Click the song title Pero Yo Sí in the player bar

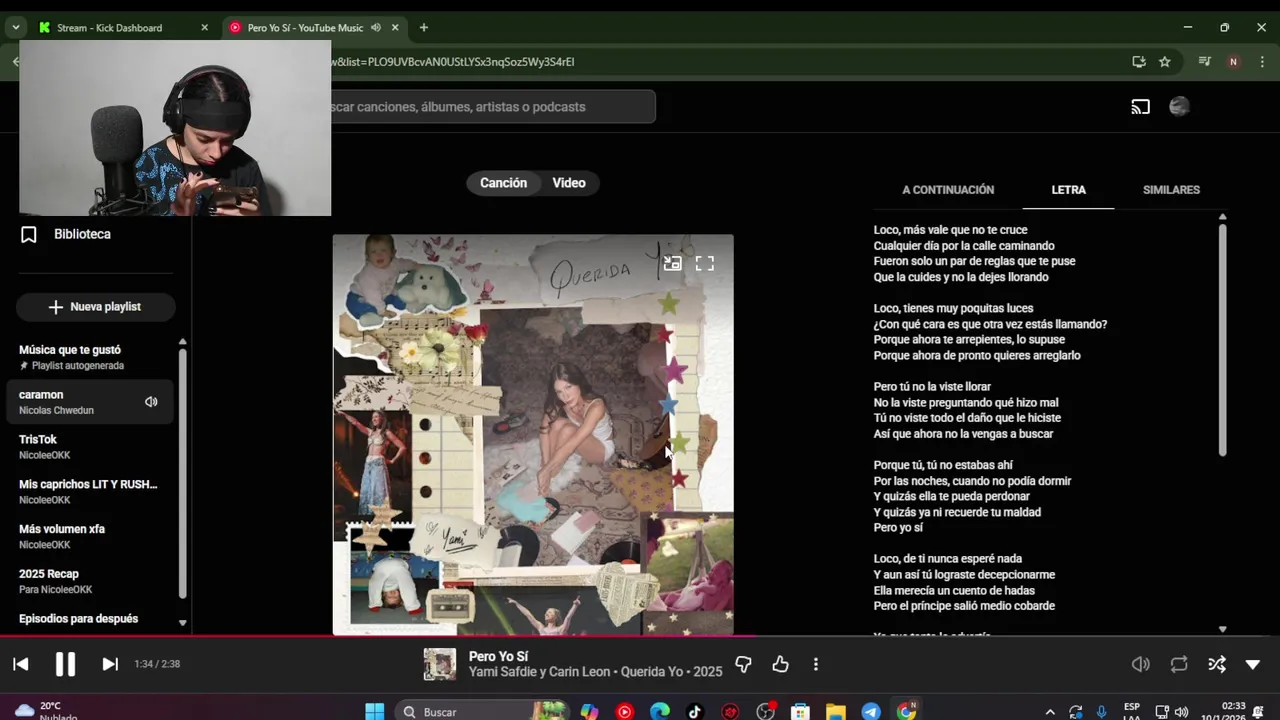click(x=498, y=656)
